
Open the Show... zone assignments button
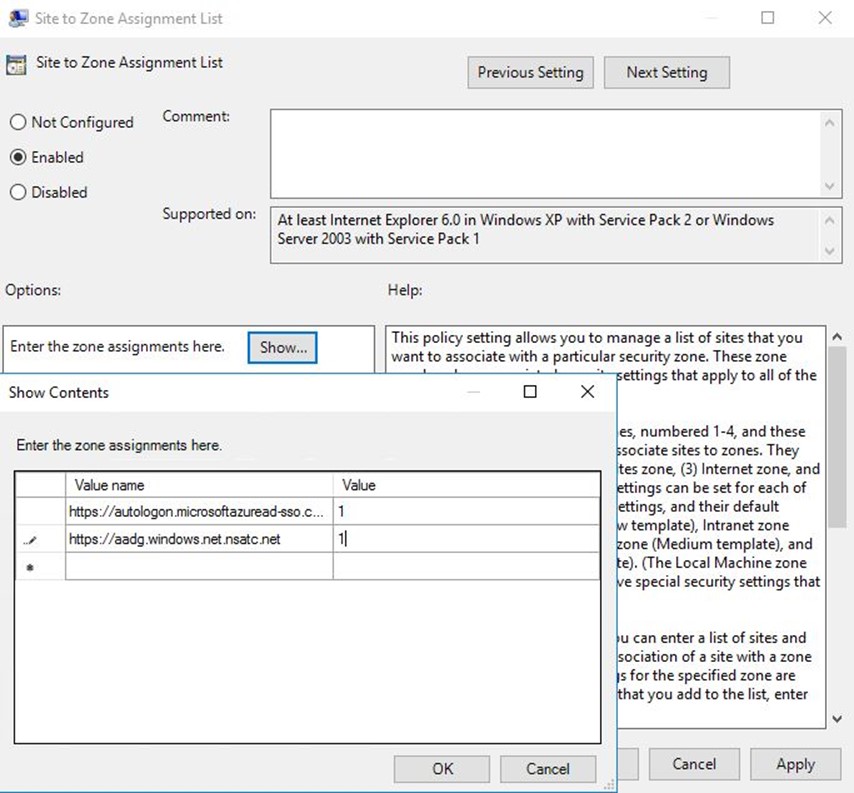pyautogui.click(x=283, y=347)
